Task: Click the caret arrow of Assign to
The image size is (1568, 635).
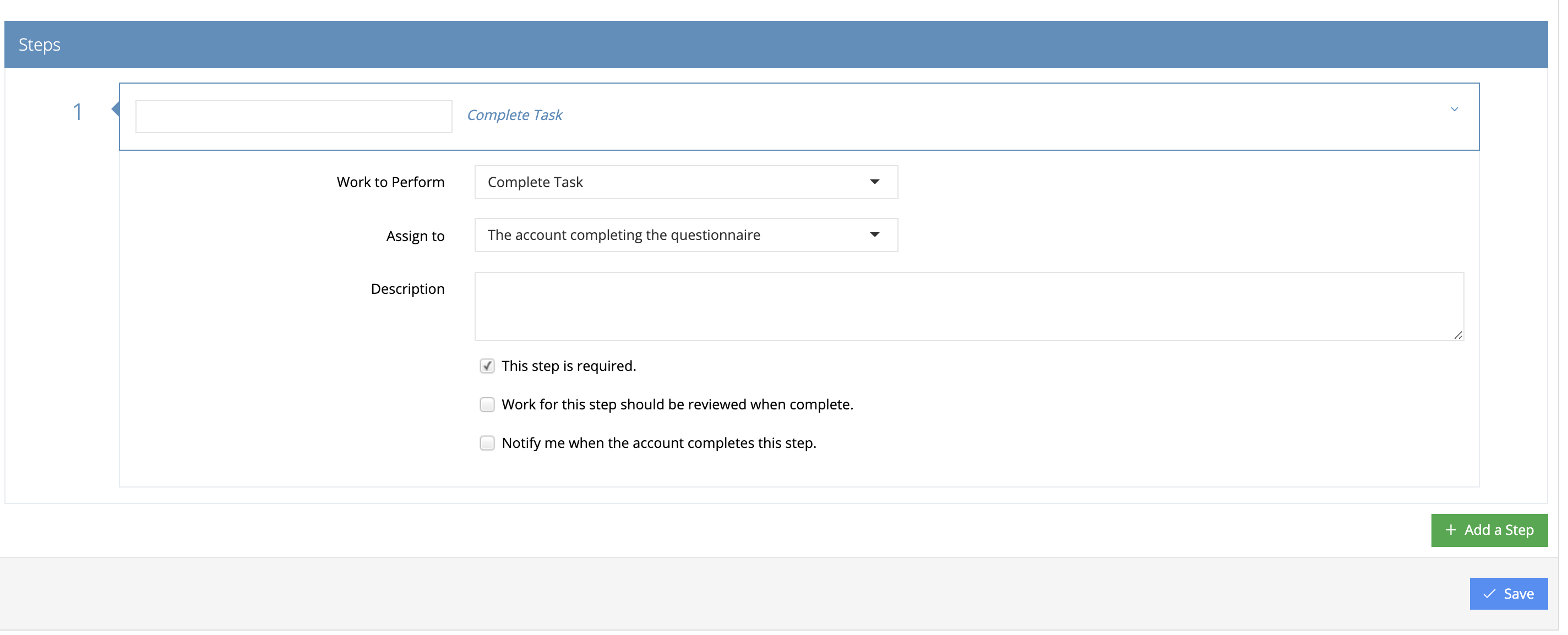Action: click(x=875, y=235)
